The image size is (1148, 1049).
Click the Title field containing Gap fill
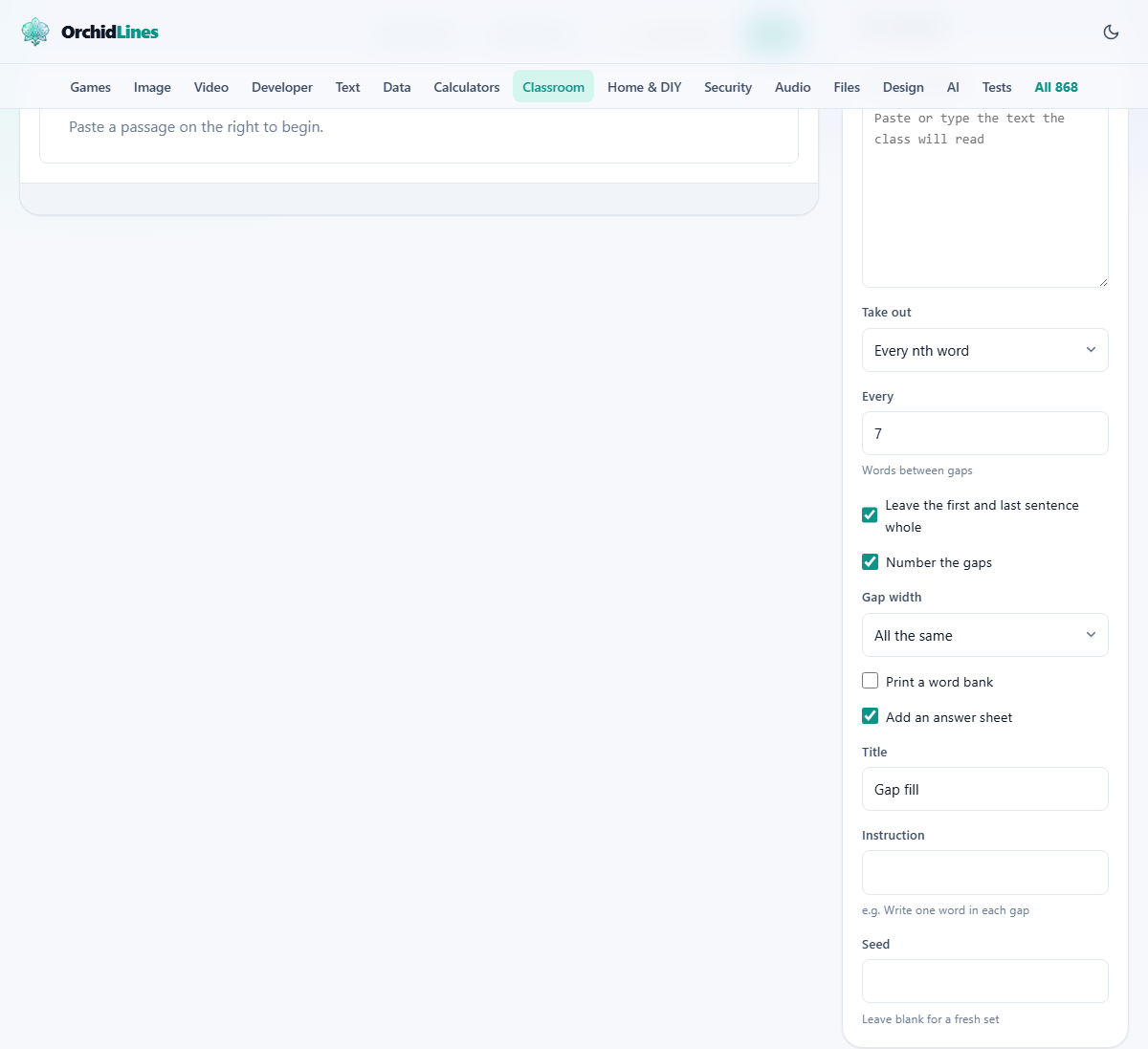(x=985, y=789)
